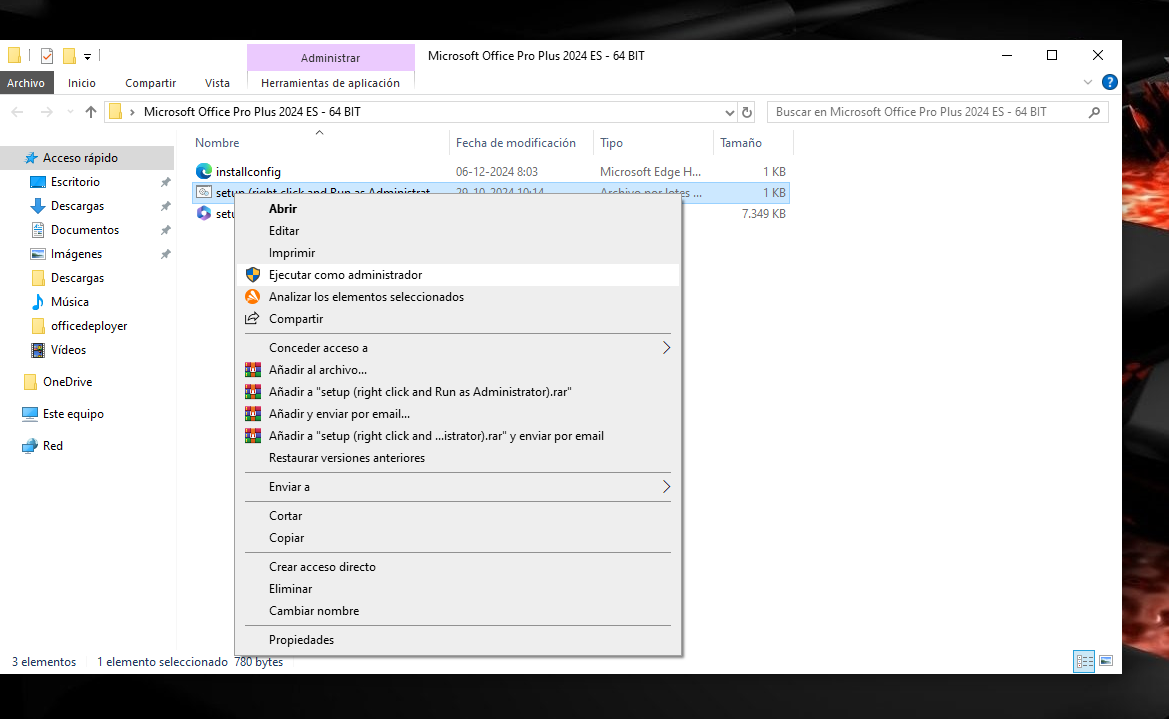This screenshot has width=1169, height=719.
Task: Open the blue Help question mark
Action: 1109,82
